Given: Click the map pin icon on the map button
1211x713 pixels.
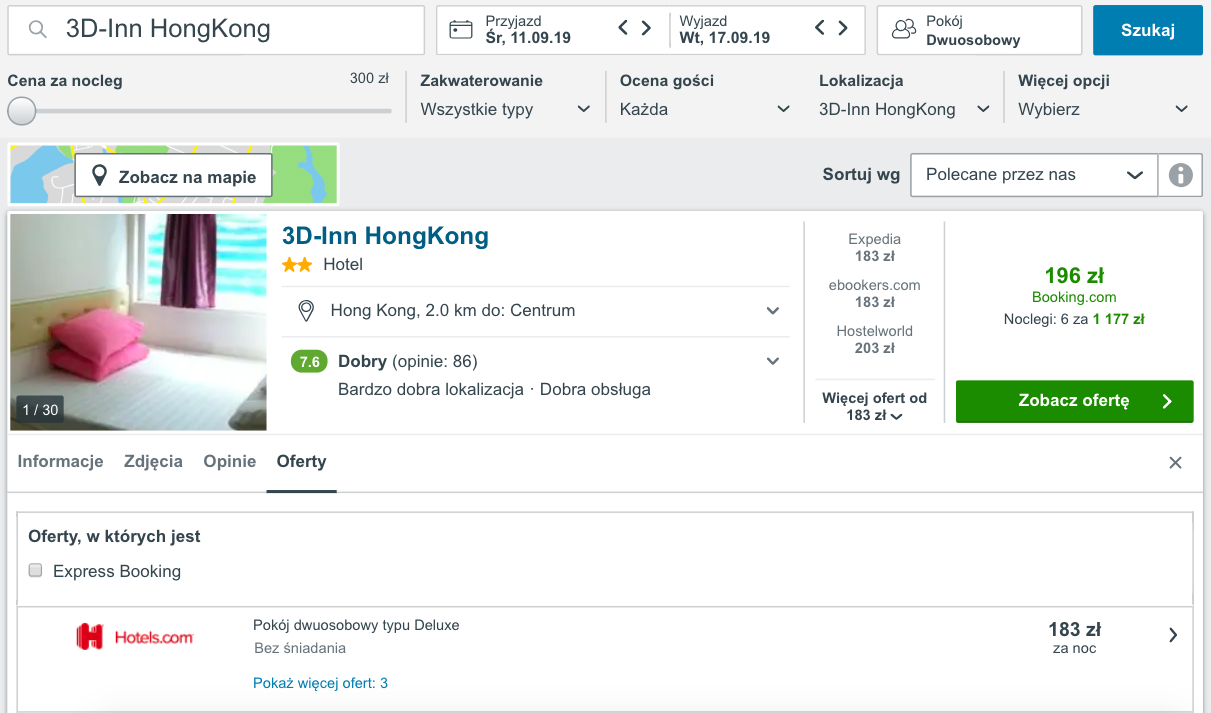Looking at the screenshot, I should (99, 177).
